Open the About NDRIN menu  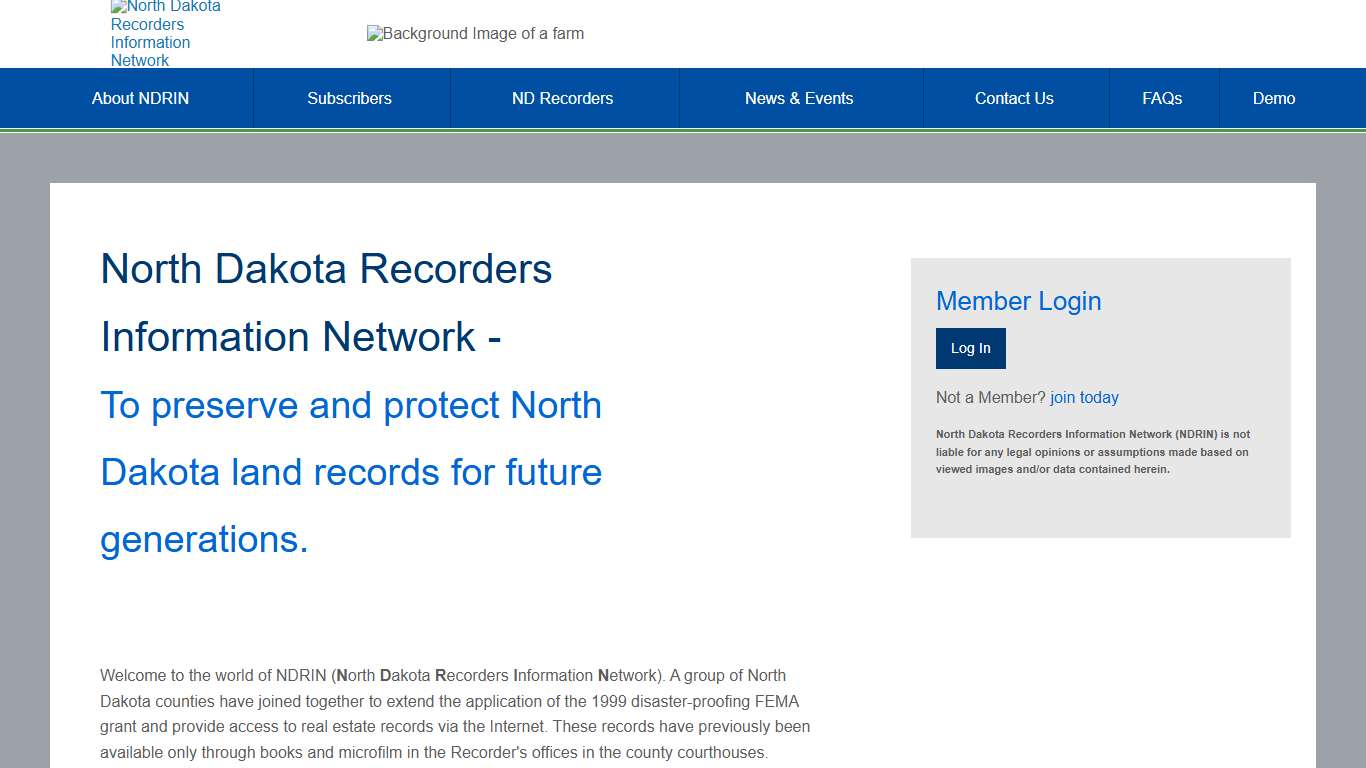click(140, 97)
